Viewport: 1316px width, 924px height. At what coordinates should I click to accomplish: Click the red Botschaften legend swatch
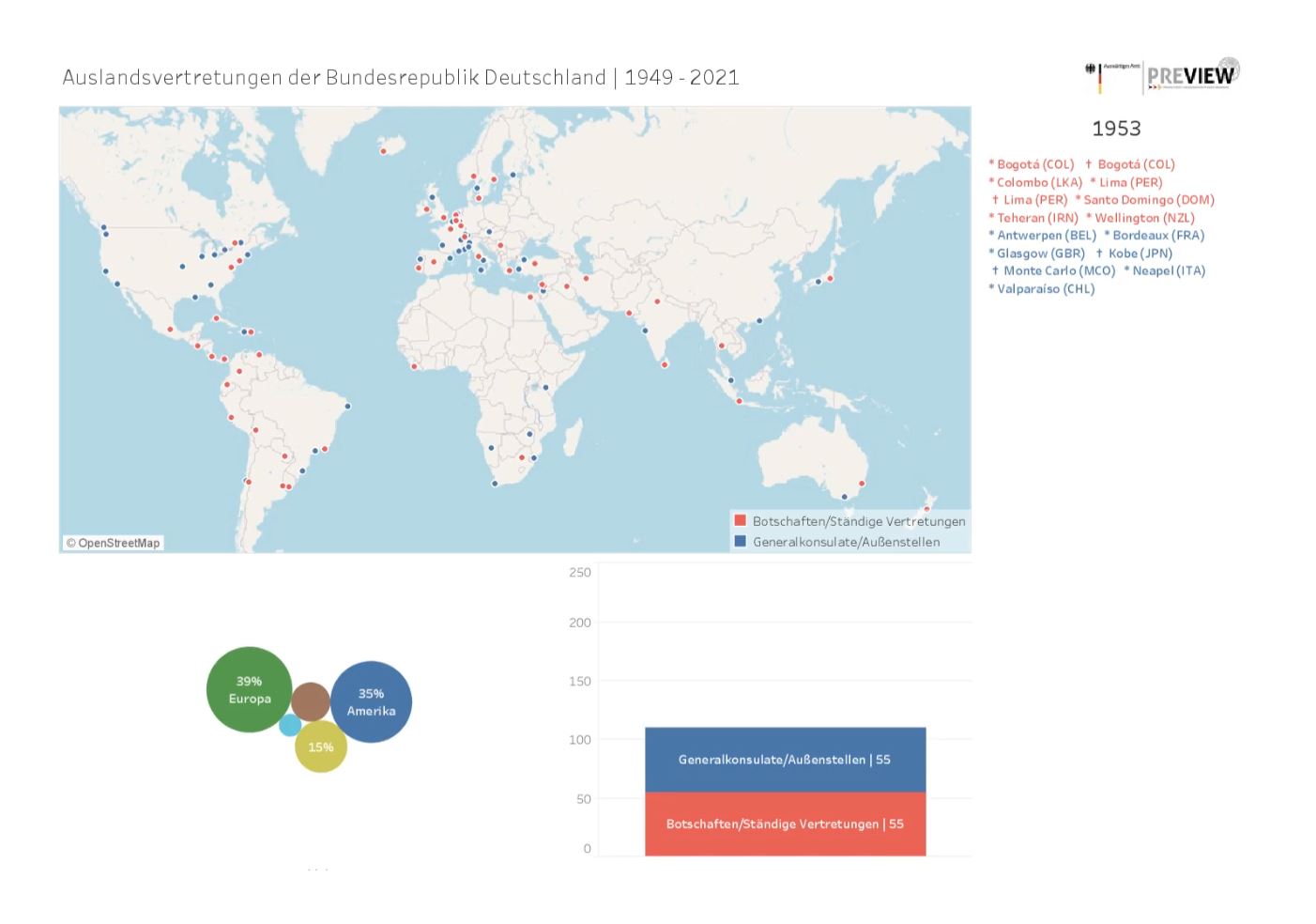[x=740, y=520]
